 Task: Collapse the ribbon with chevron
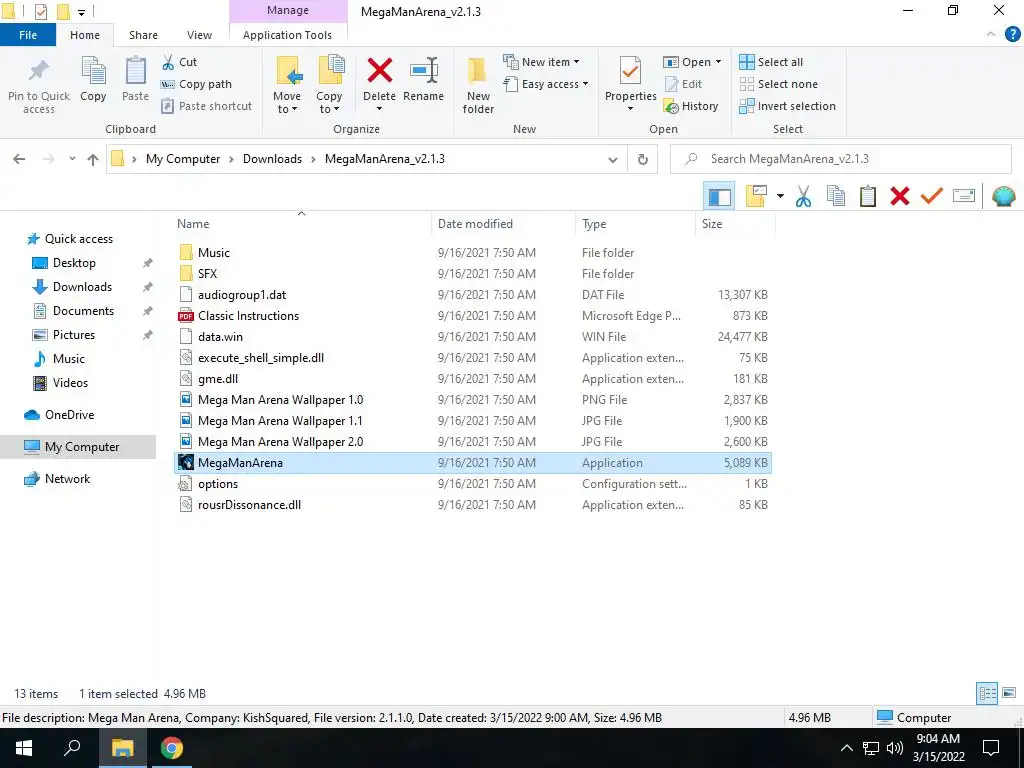pos(991,34)
